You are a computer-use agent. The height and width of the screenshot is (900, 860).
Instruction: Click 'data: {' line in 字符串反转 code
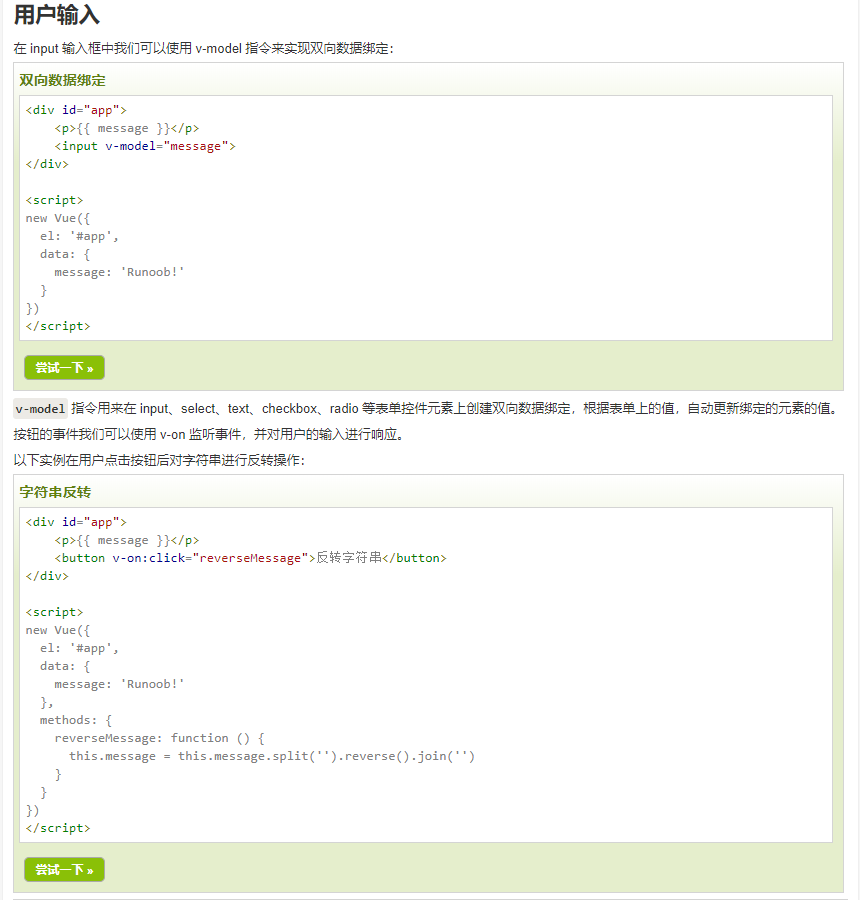65,666
